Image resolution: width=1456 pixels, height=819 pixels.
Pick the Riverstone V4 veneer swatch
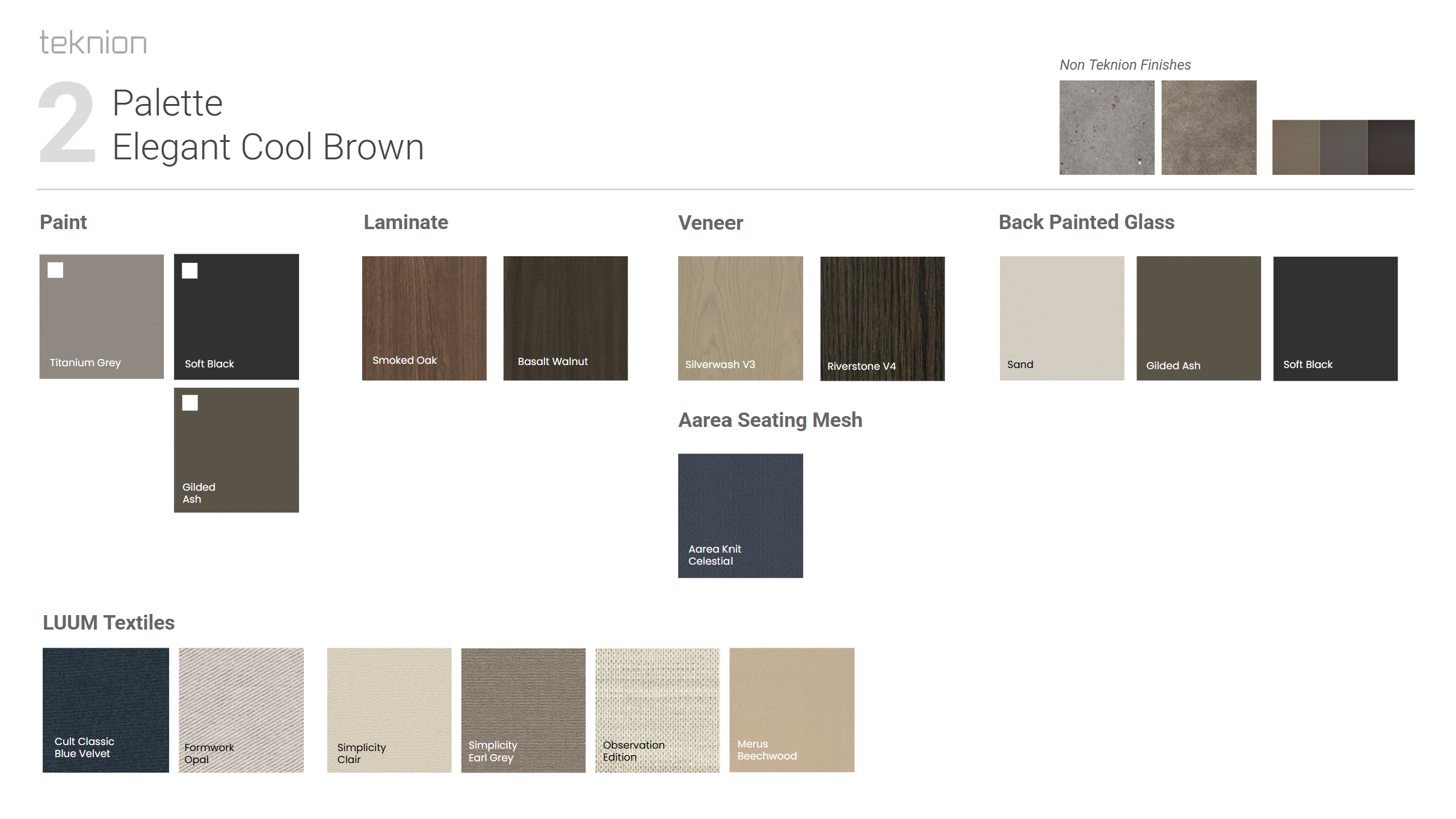883,319
